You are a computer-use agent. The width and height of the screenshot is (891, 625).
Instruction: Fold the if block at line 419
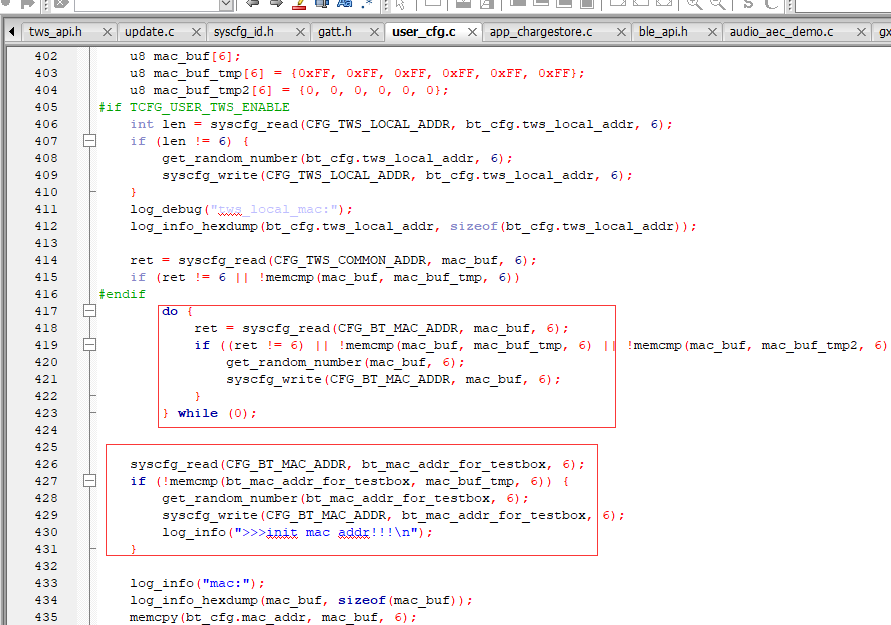click(89, 344)
